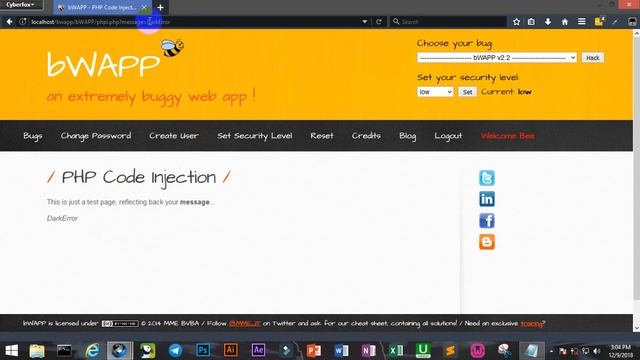640x360 pixels.
Task: Open After Effects from the taskbar
Action: tap(258, 350)
